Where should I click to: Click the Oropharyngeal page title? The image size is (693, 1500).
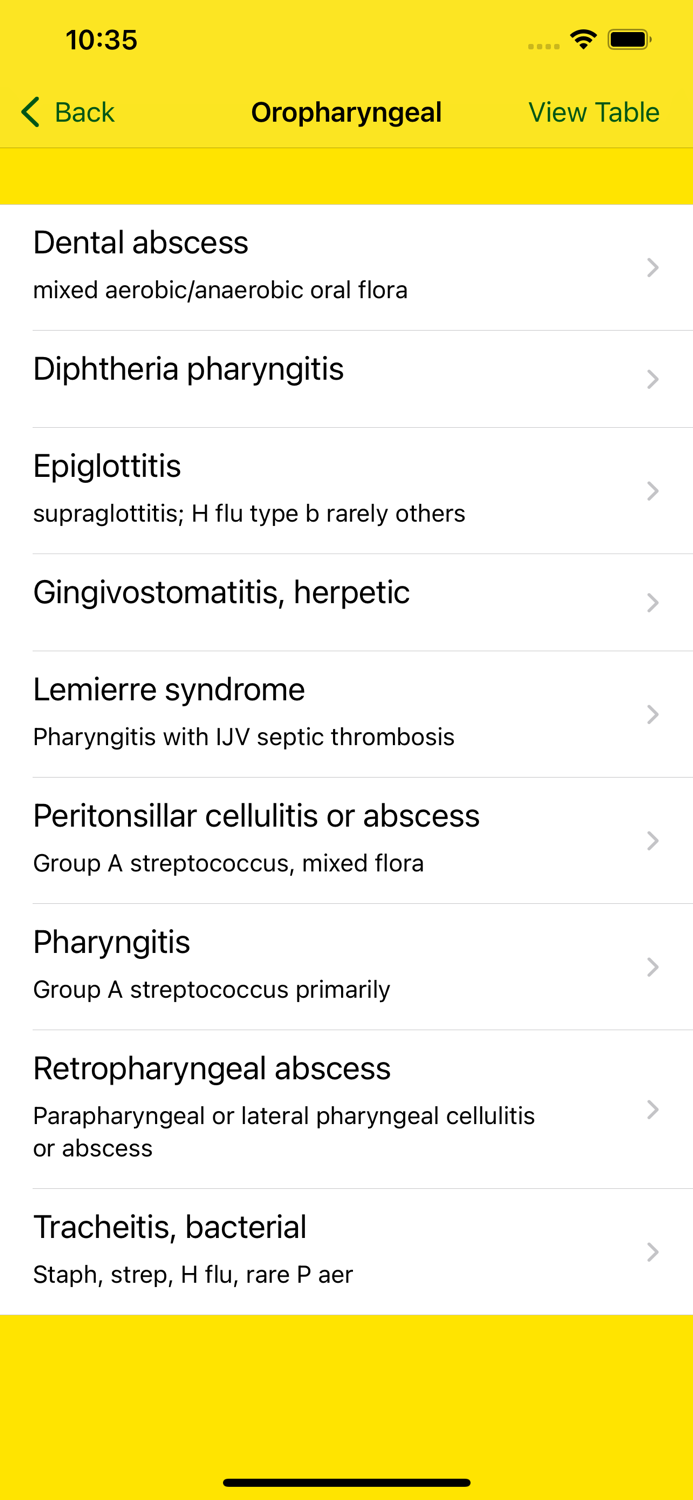346,112
